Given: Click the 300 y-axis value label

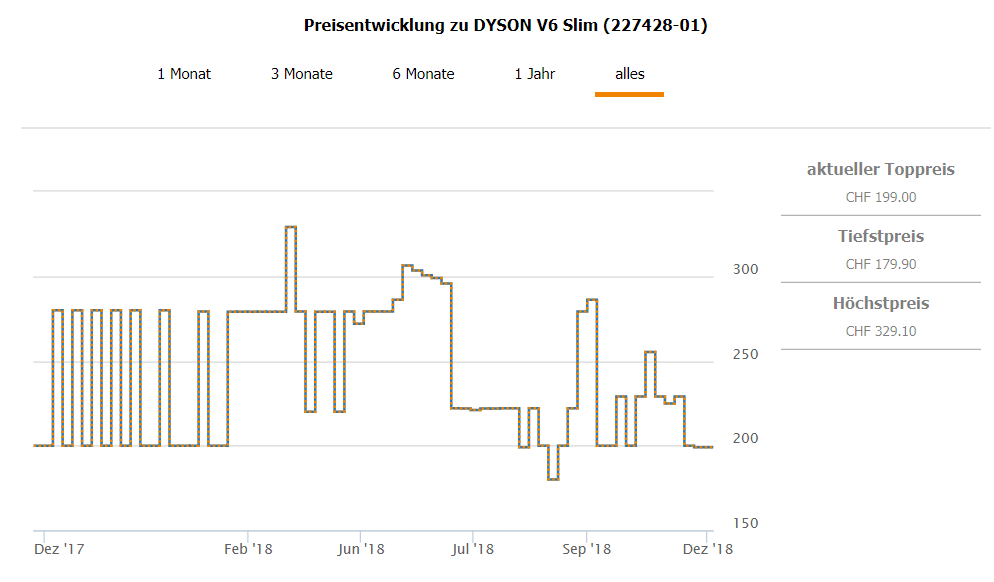Looking at the screenshot, I should [746, 270].
